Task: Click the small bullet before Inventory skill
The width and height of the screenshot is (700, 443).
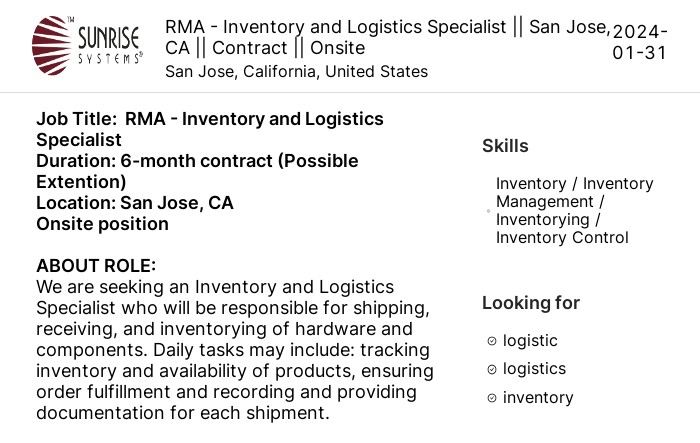Action: tap(488, 211)
